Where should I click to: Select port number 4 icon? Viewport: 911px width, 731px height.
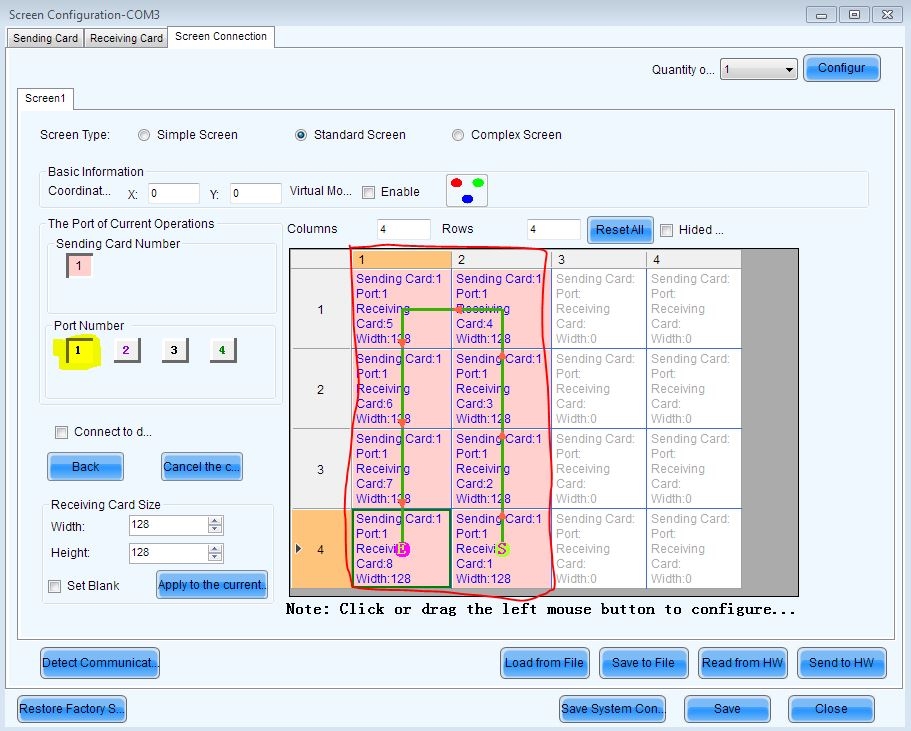point(222,350)
